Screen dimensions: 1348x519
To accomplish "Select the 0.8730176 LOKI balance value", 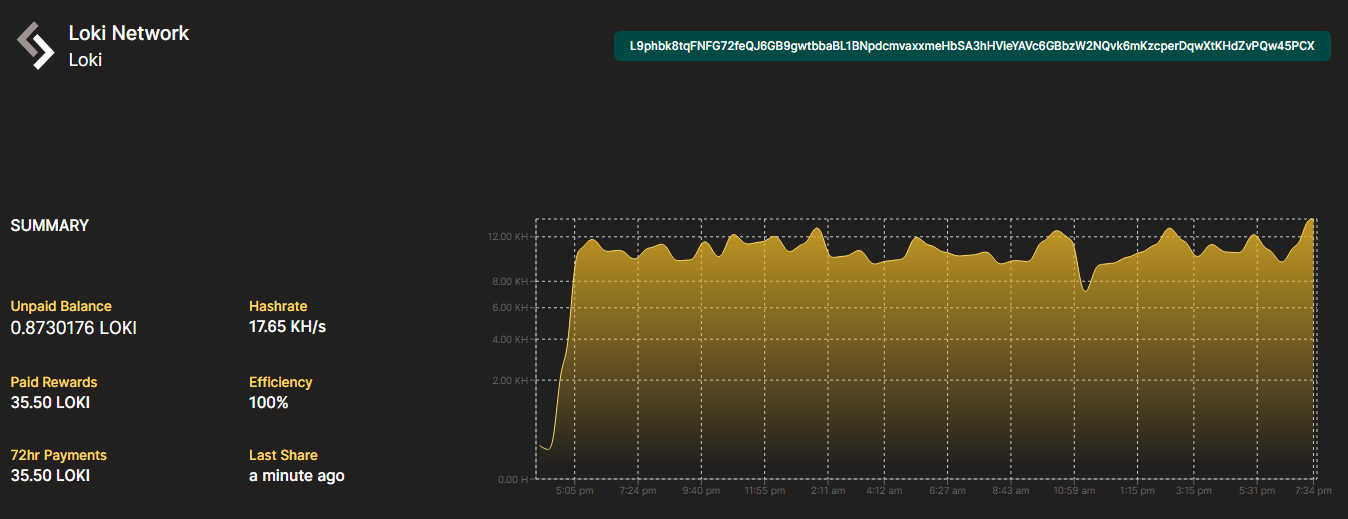I will click(x=73, y=328).
